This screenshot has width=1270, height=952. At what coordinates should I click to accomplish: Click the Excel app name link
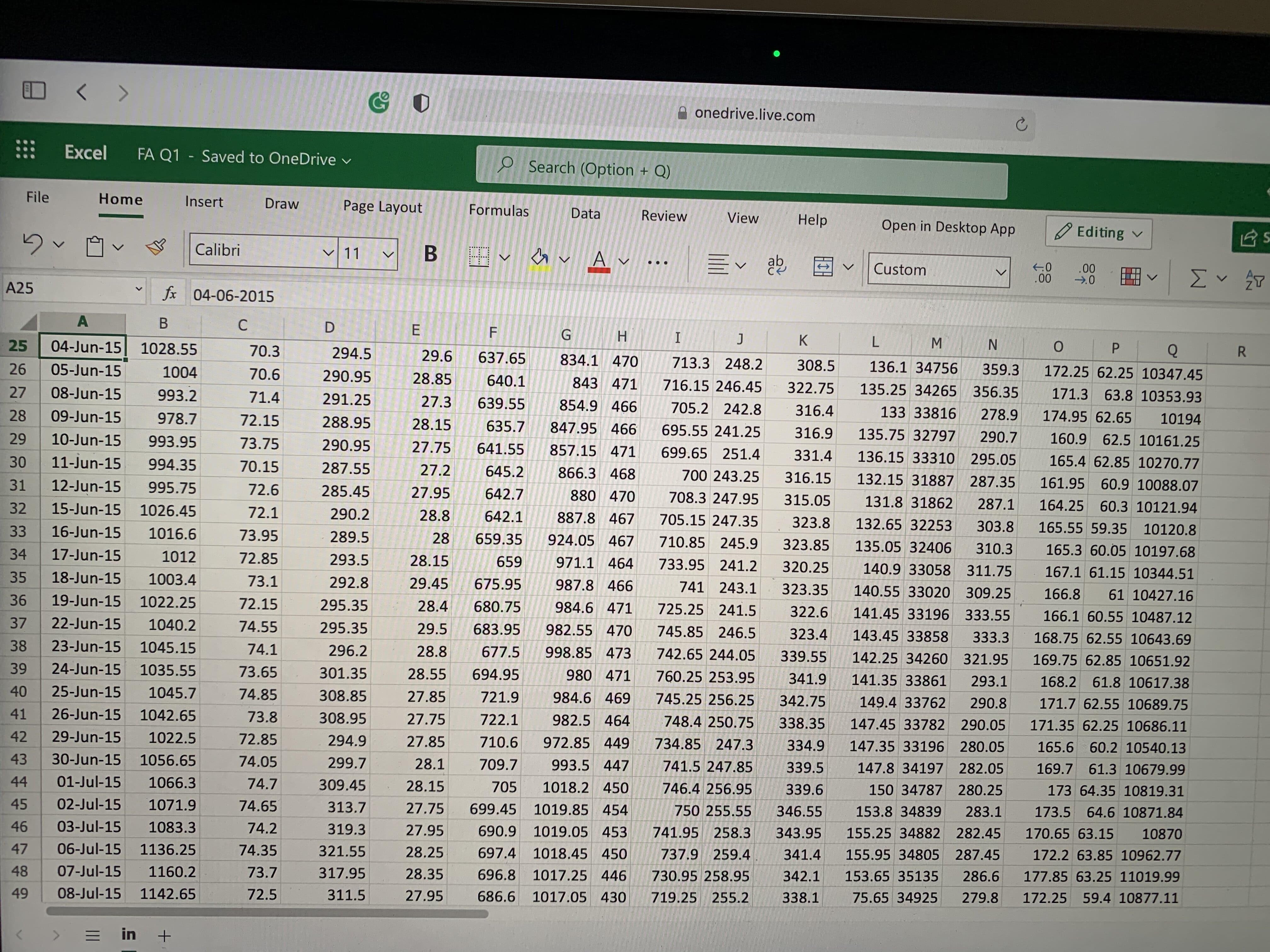pyautogui.click(x=86, y=153)
